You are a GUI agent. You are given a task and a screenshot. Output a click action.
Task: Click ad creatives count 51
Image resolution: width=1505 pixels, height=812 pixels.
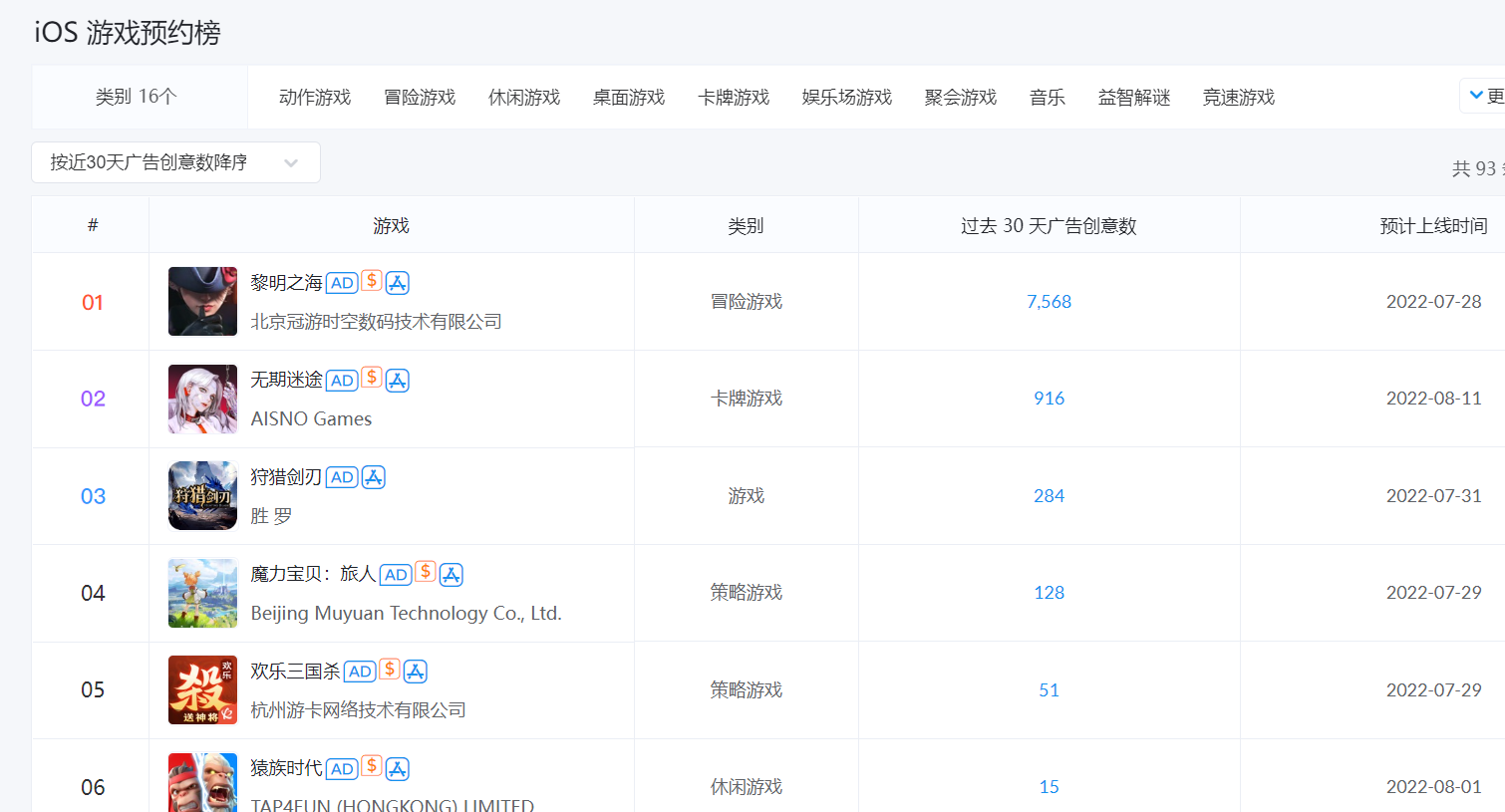1050,690
